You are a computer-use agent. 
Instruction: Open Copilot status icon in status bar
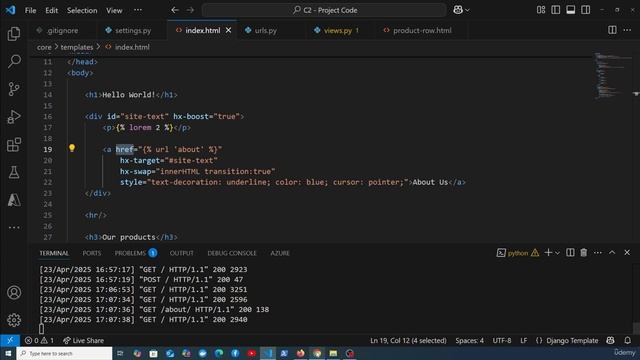[x=611, y=340]
